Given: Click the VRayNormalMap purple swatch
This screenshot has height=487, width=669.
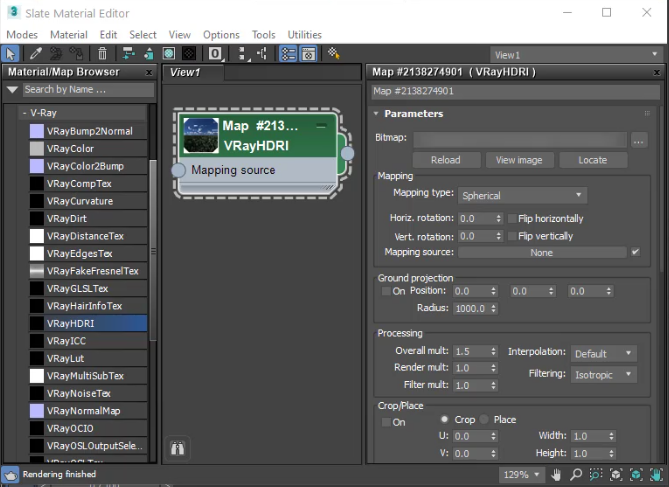Looking at the screenshot, I should click(37, 411).
